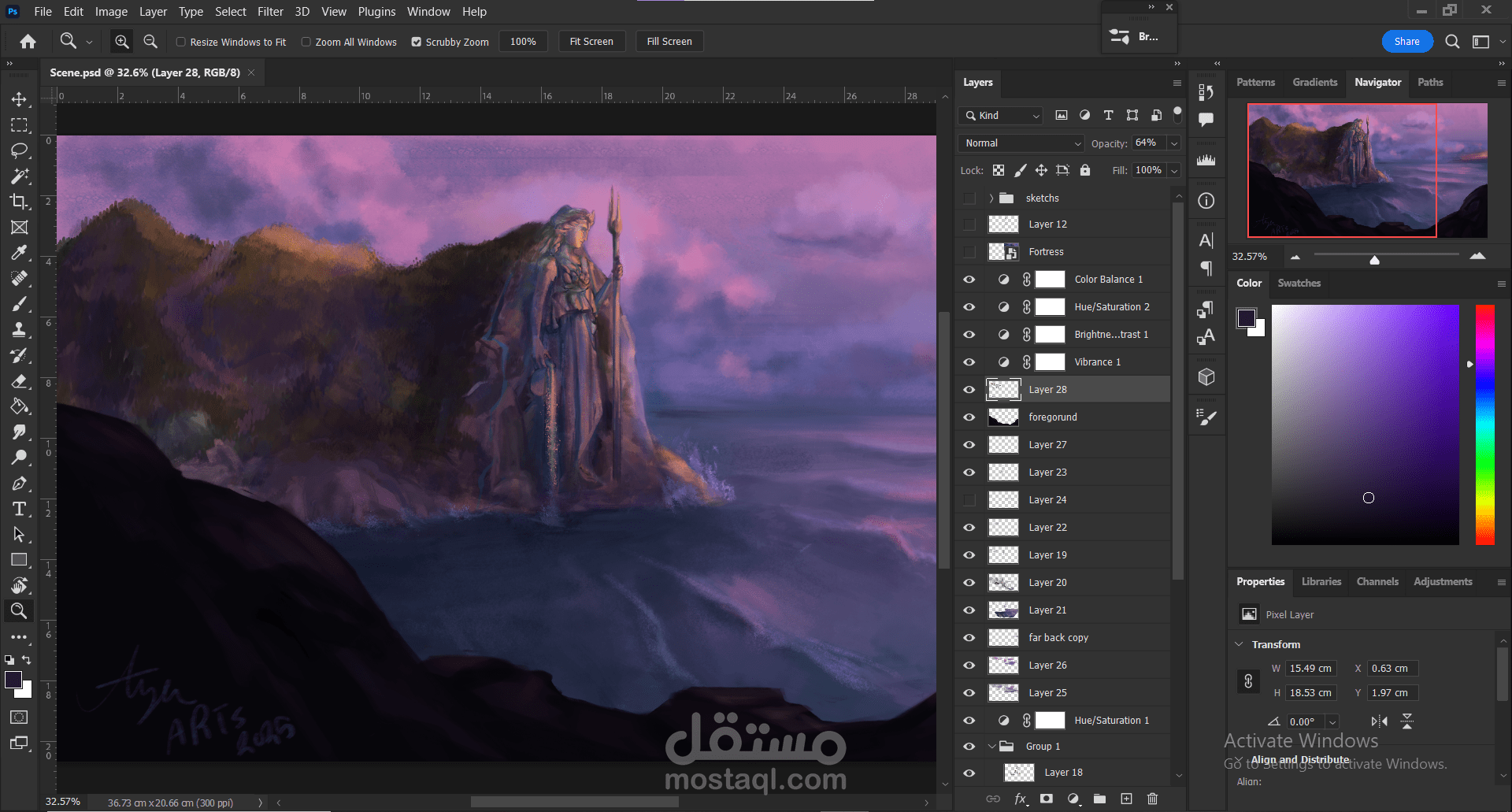Viewport: 1512px width, 812px height.
Task: Show the hidden Fortress layer
Action: tap(969, 252)
